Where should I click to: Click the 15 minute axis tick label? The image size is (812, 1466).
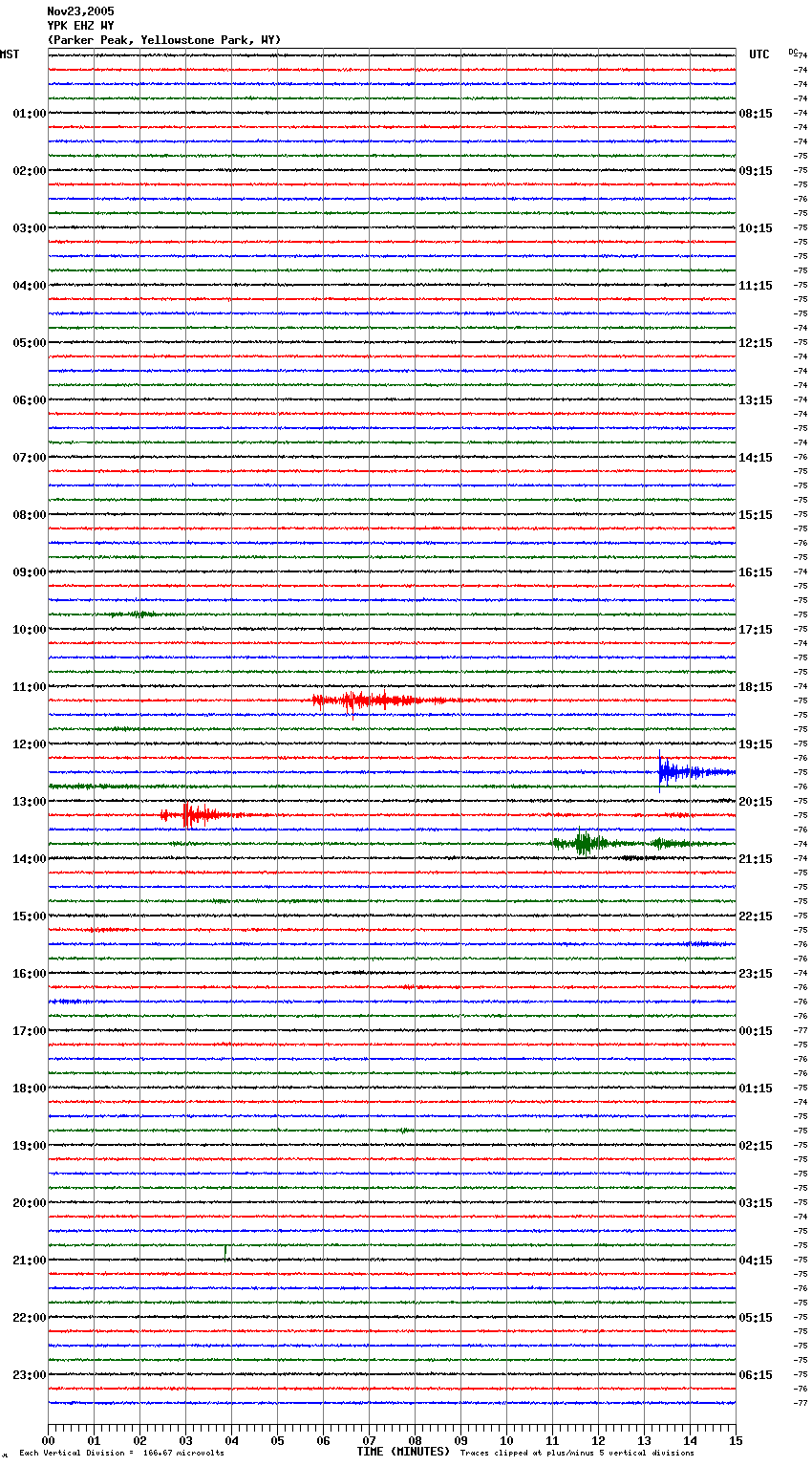point(736,1441)
